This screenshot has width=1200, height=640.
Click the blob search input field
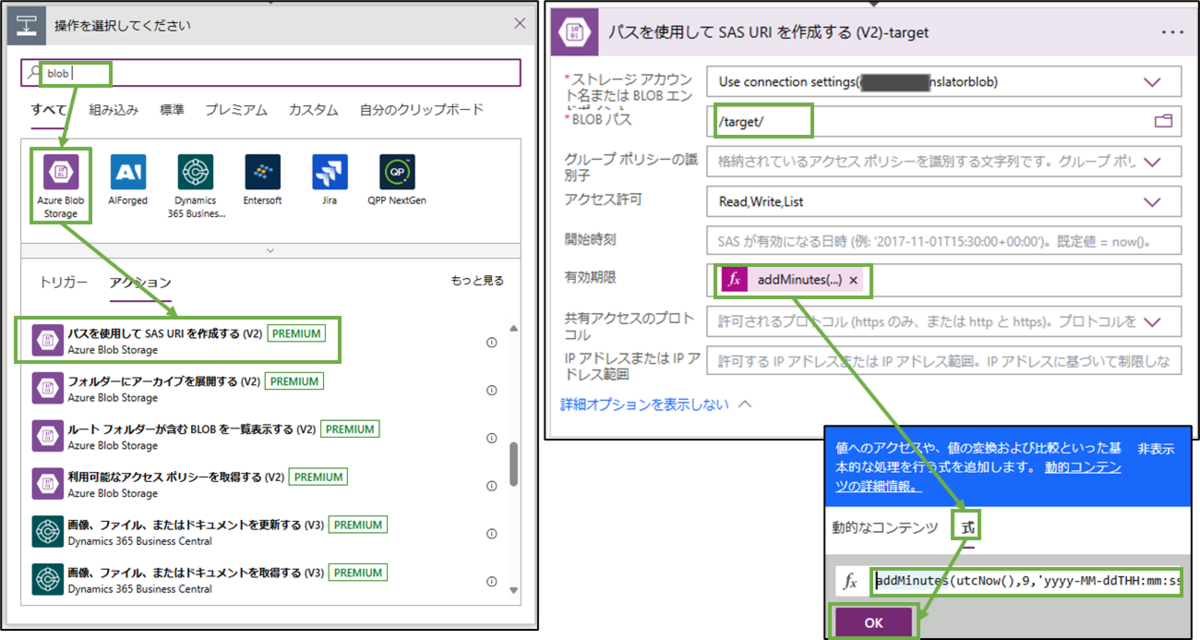(x=271, y=73)
